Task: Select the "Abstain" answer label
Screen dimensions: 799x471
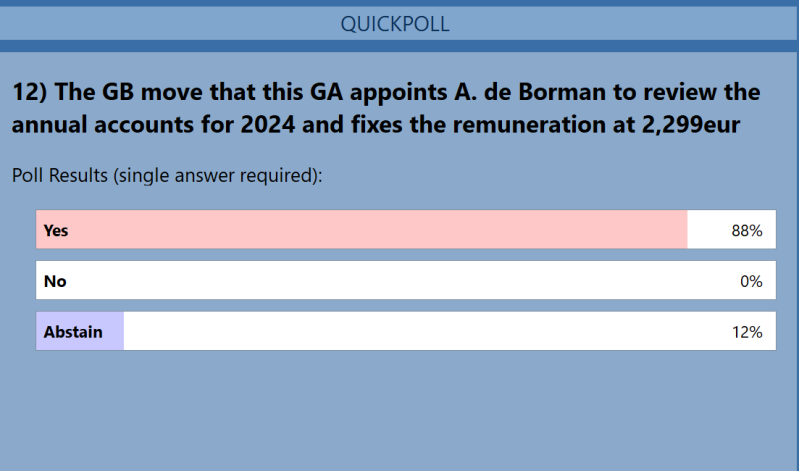Action: tap(72, 332)
